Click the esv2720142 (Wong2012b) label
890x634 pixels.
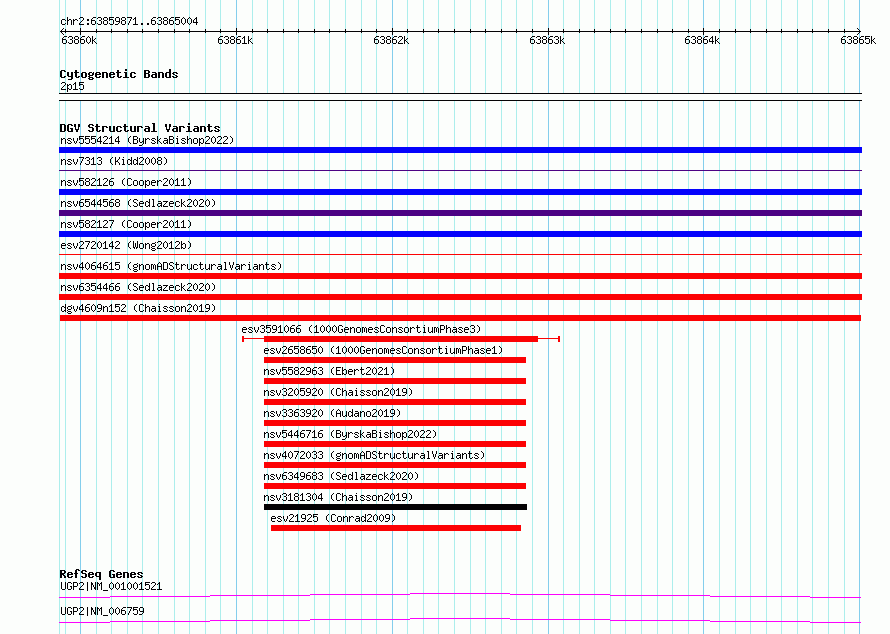click(126, 245)
